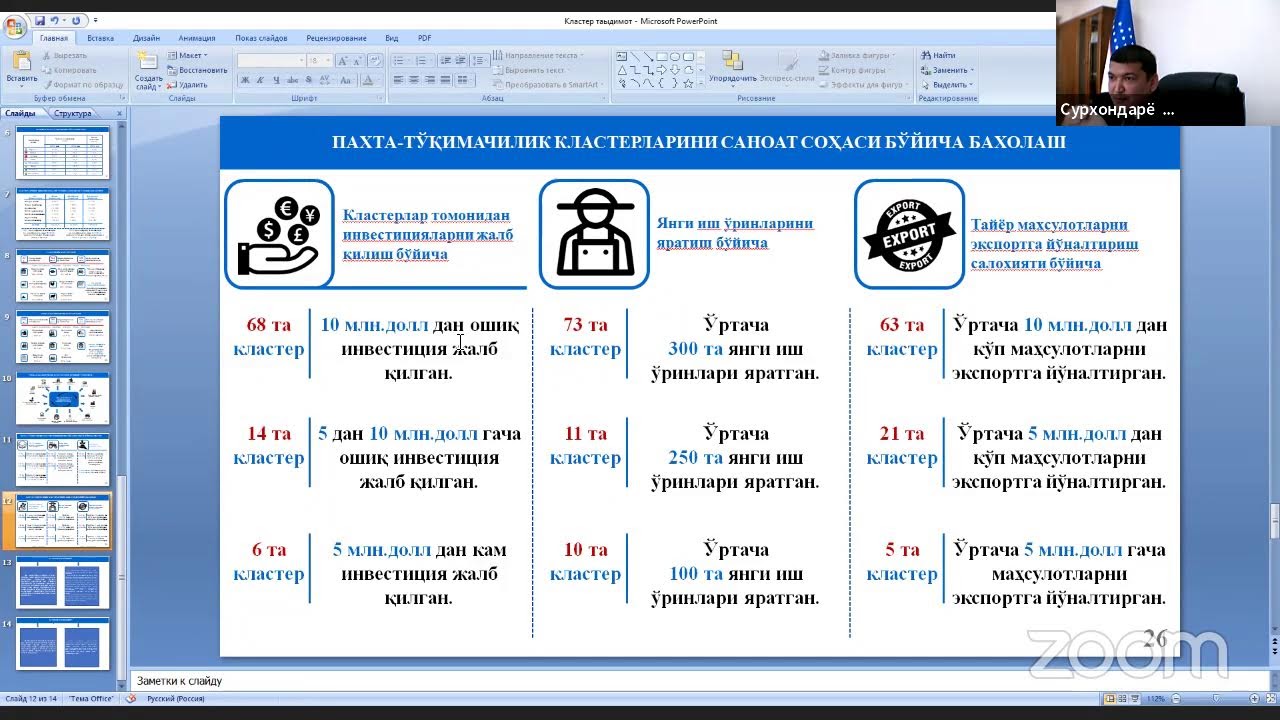Undo the last action in Quick Access

54,20
